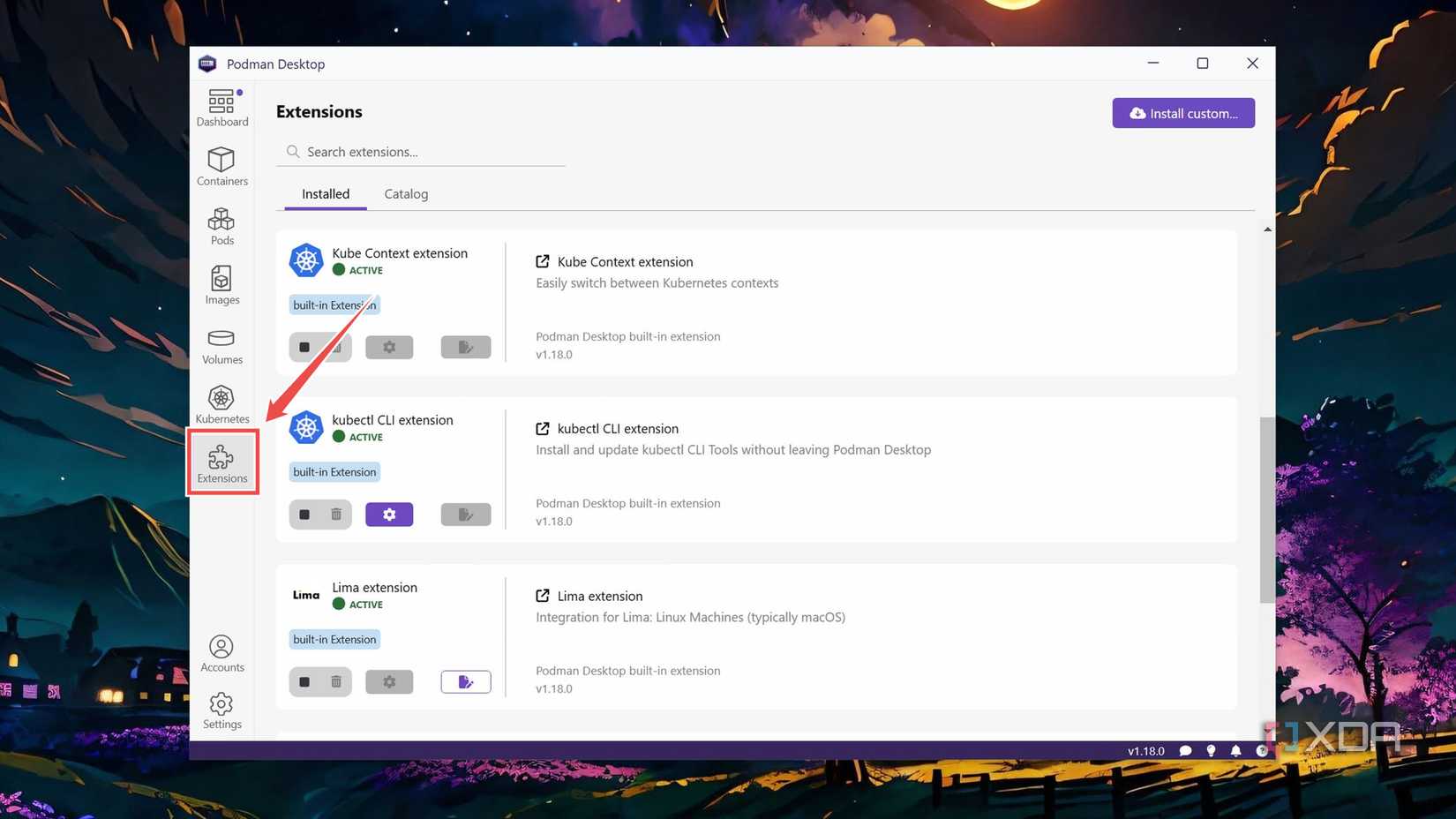
Task: Open the Volumes panel
Action: pos(221,344)
